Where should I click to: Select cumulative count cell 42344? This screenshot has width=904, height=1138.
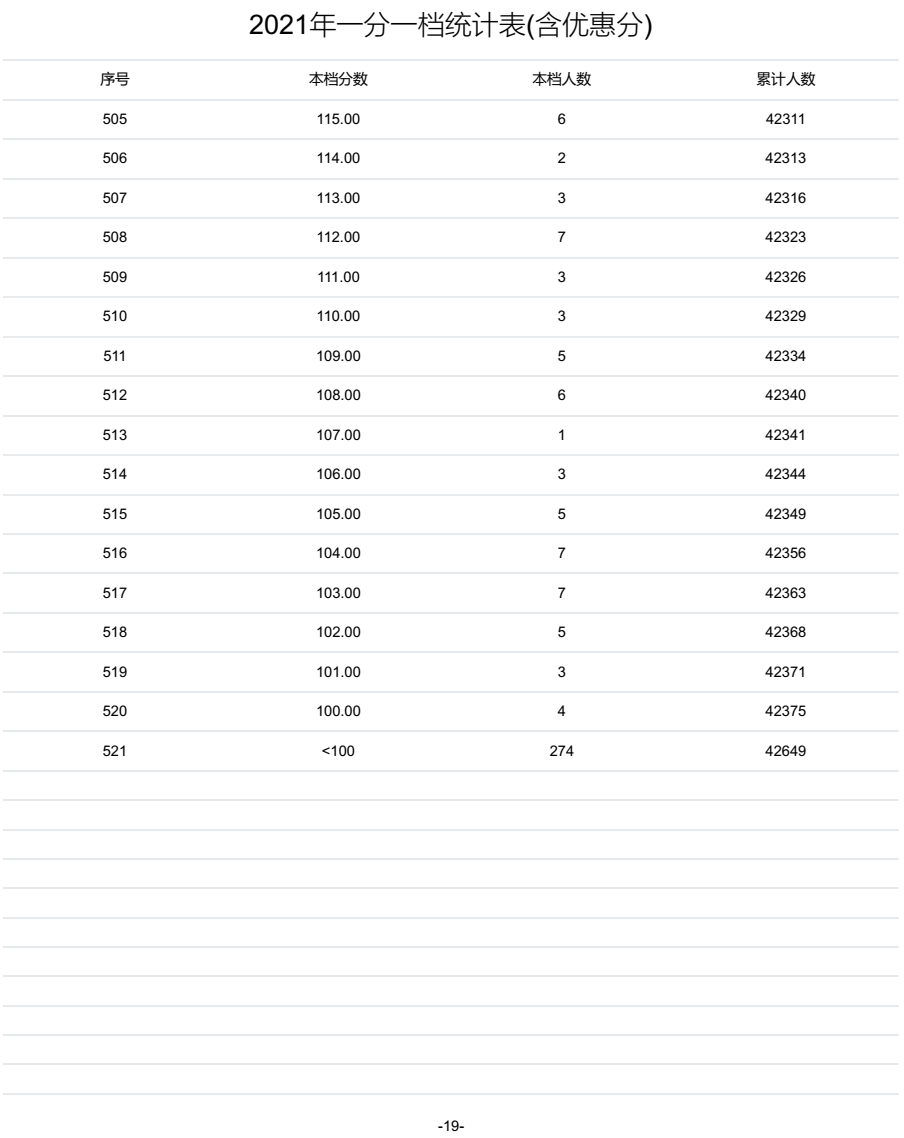tap(785, 474)
